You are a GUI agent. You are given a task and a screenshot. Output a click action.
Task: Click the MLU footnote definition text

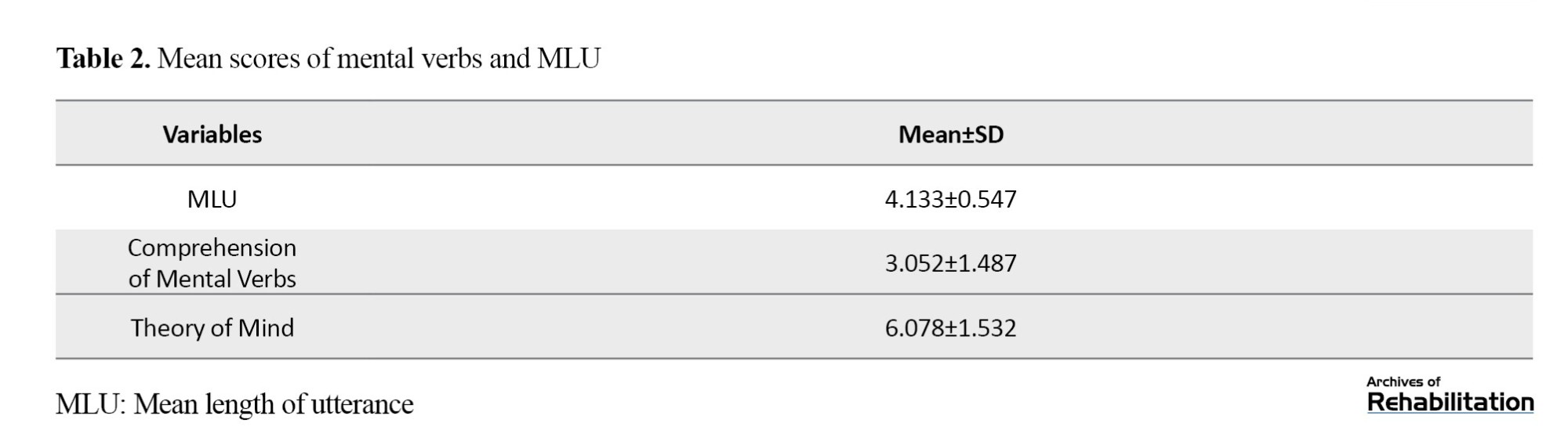click(x=234, y=404)
